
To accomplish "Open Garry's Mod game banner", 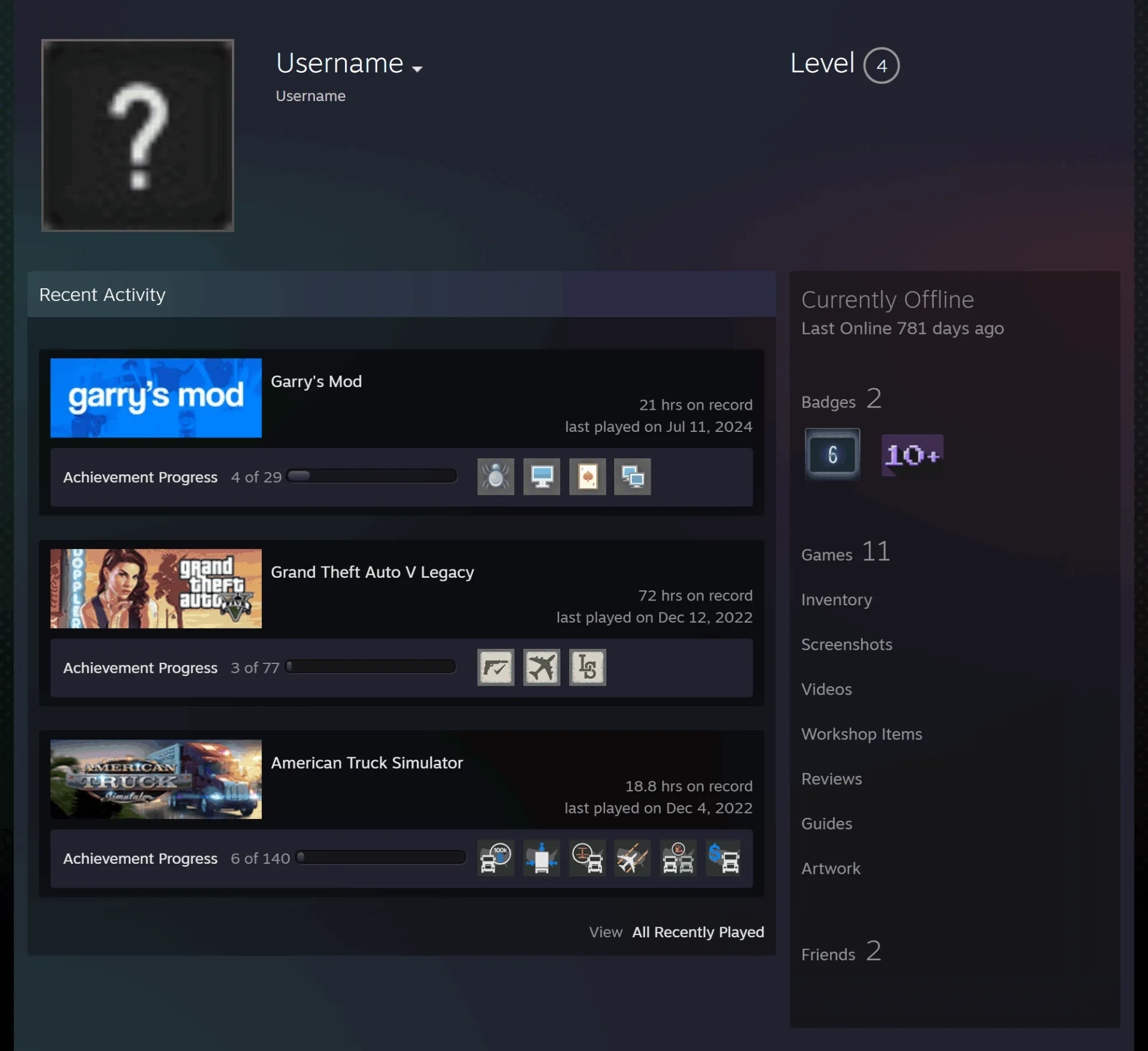I will click(x=156, y=398).
